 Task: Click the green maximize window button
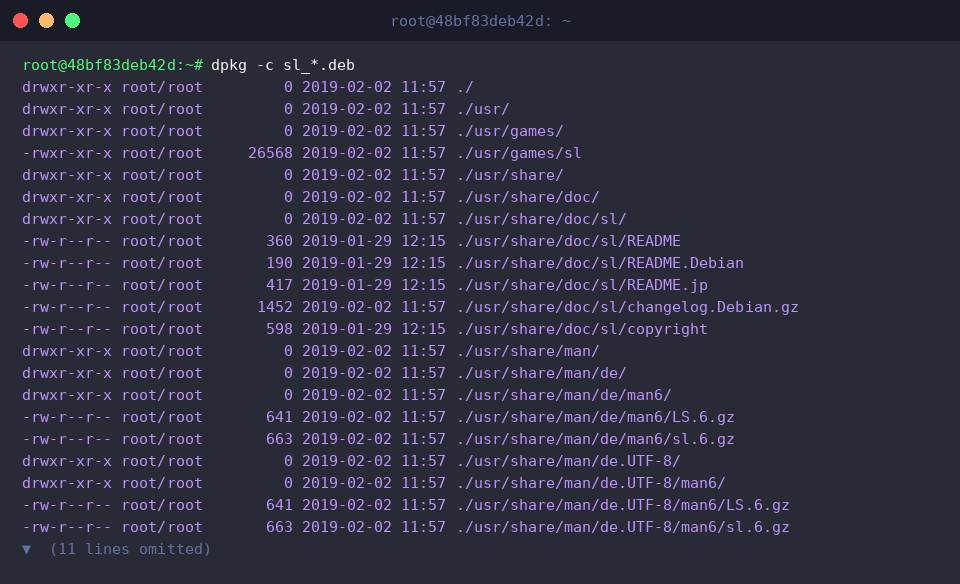click(x=72, y=21)
